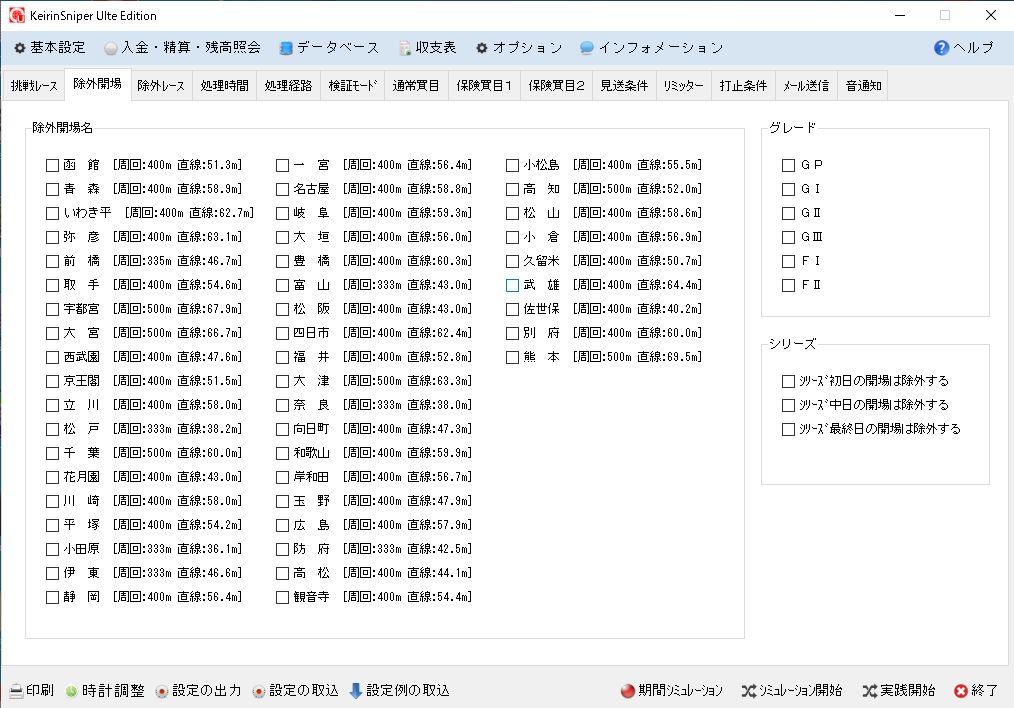Tick the 熊本 venue checkbox
The image size is (1014, 708).
512,357
